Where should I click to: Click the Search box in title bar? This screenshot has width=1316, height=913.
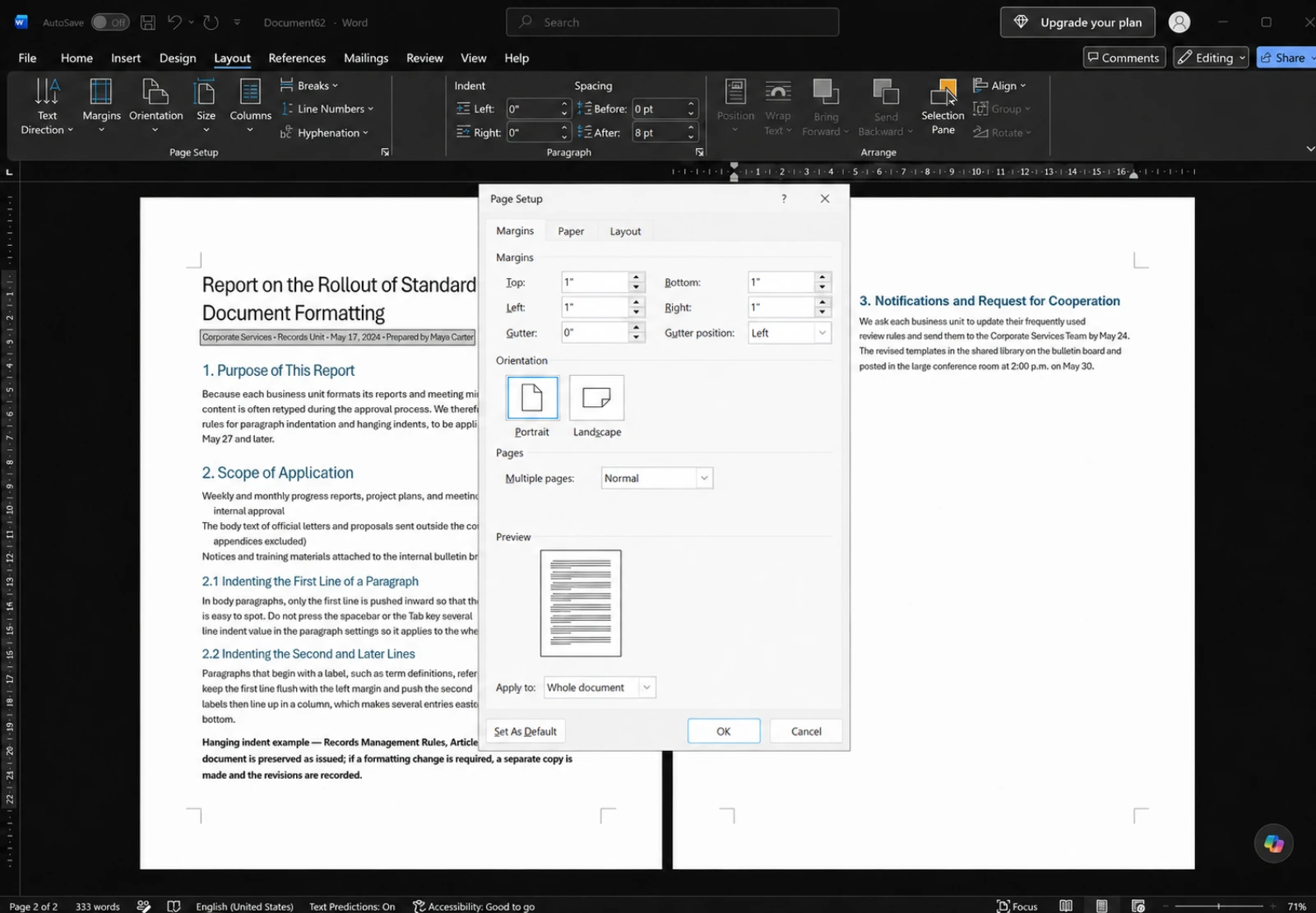[673, 22]
